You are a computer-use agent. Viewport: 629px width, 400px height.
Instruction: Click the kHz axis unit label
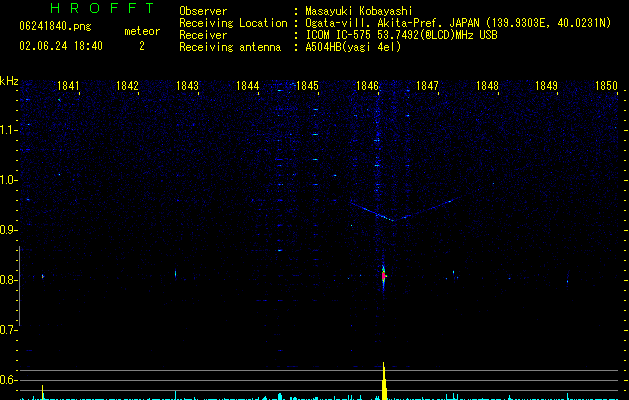[x=9, y=81]
